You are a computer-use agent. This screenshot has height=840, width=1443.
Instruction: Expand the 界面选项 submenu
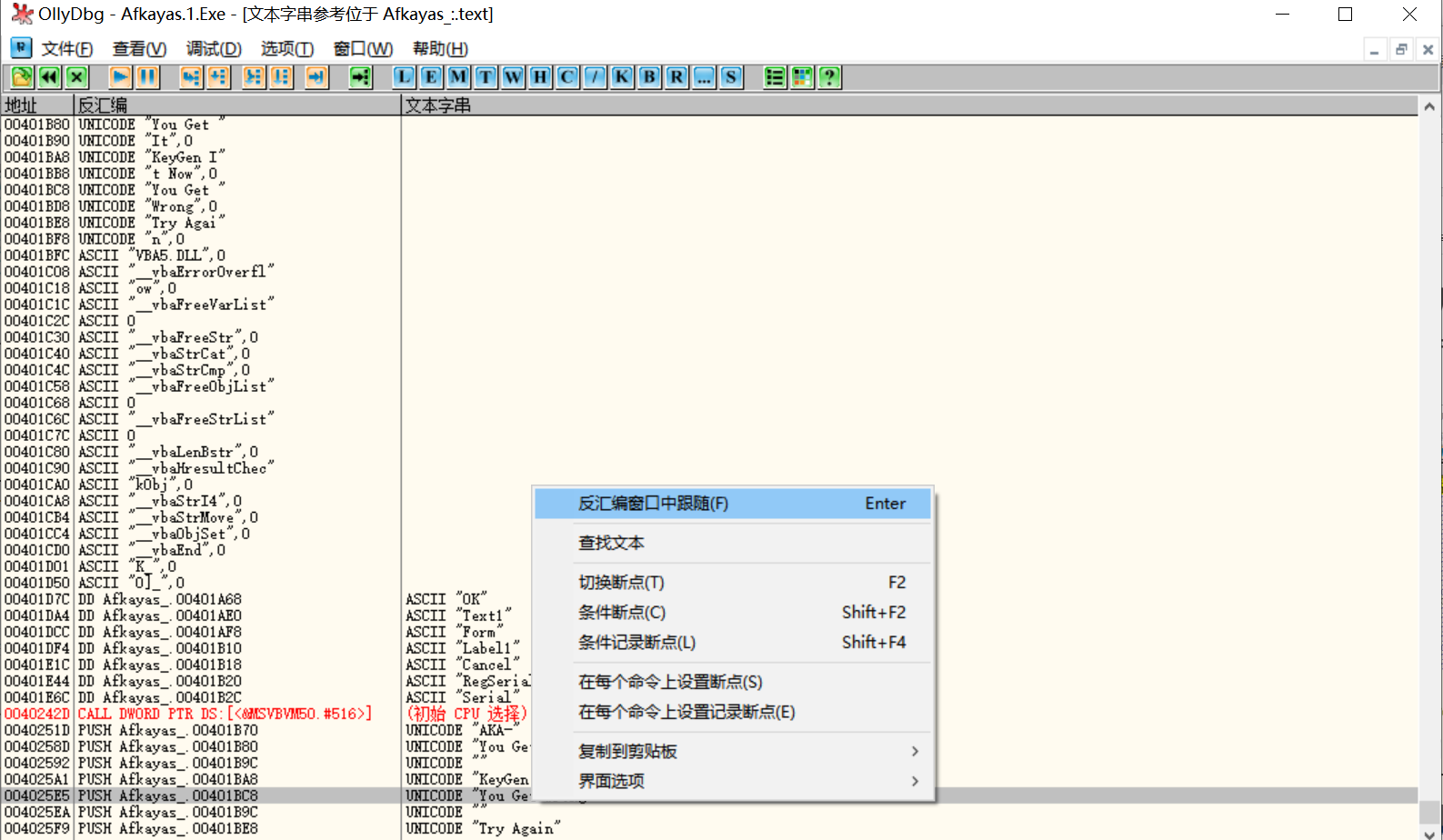[x=733, y=781]
